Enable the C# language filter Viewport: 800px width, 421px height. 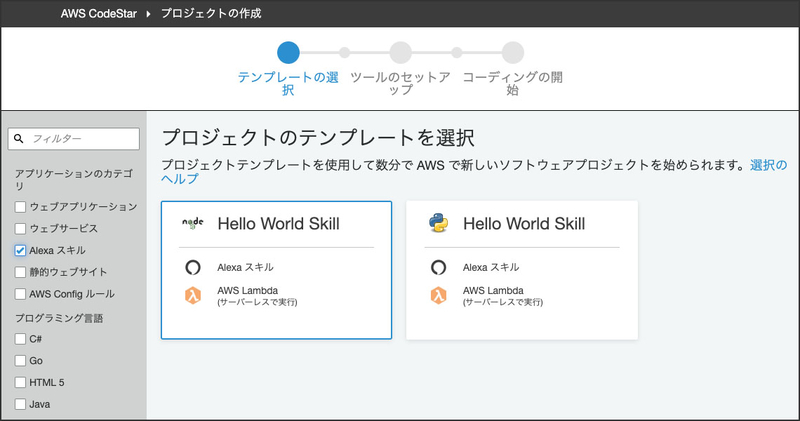[x=20, y=339]
